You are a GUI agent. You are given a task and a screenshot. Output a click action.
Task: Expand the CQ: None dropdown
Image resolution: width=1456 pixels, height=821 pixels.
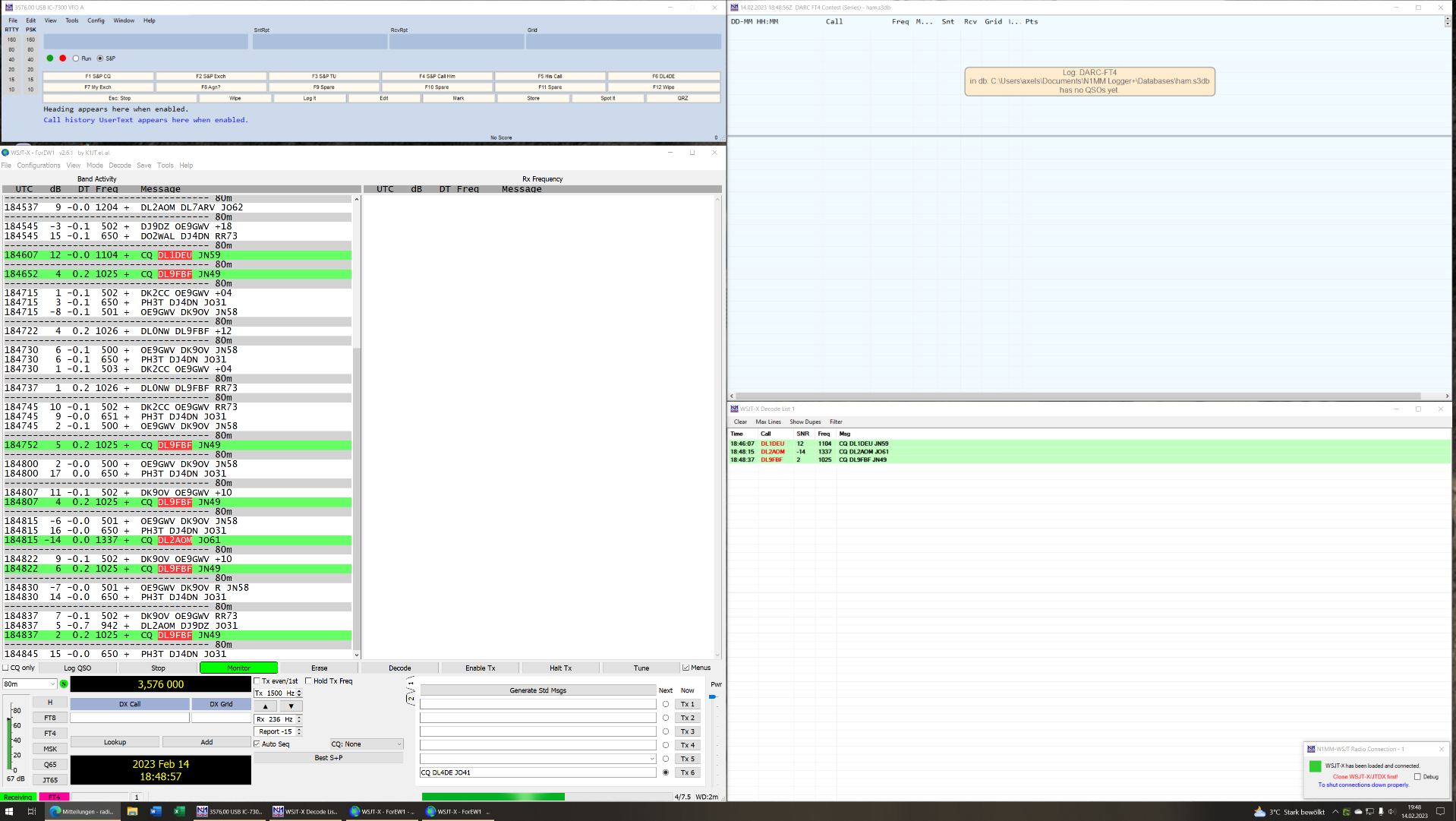click(x=367, y=744)
